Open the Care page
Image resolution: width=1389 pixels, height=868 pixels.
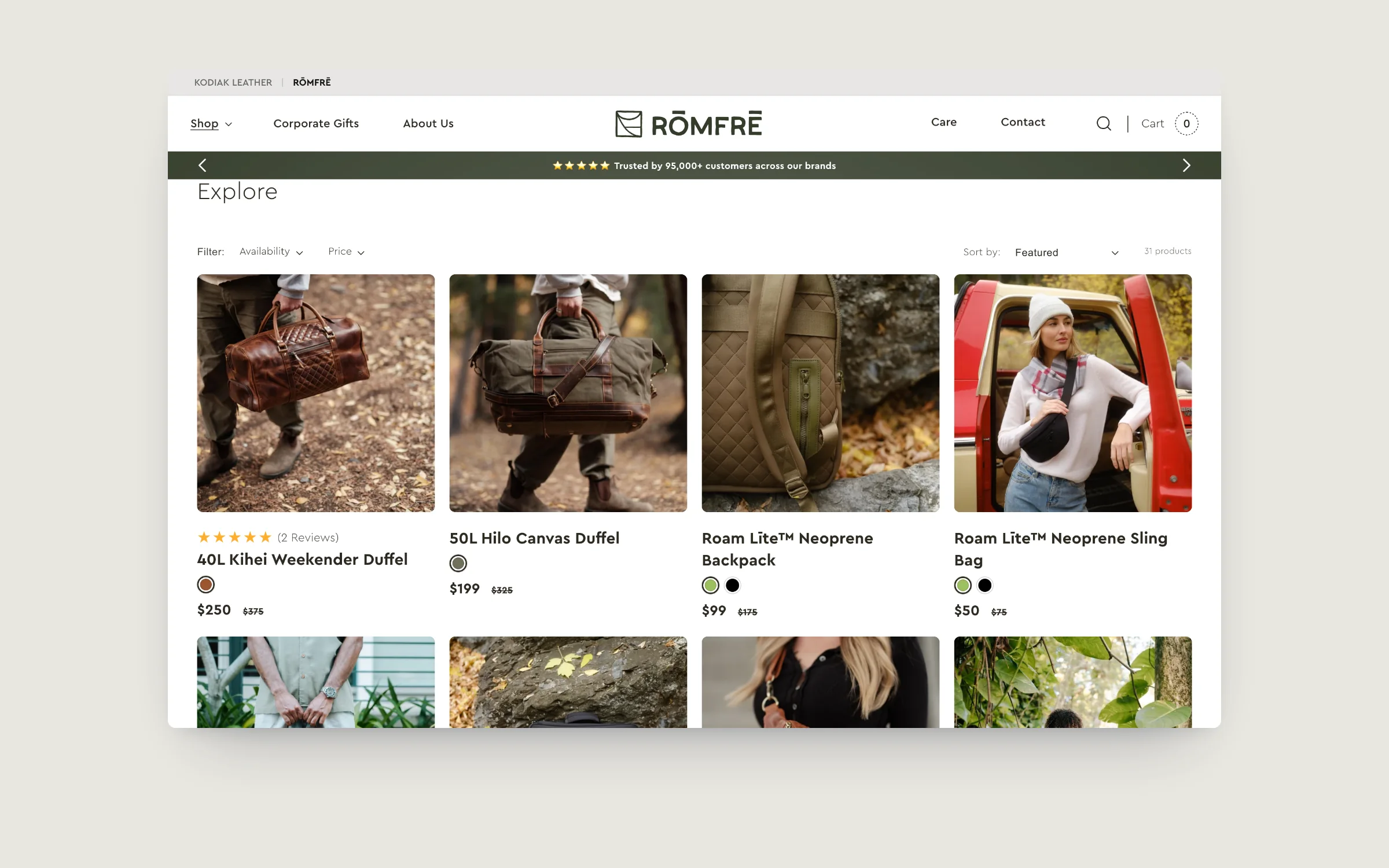click(x=944, y=122)
